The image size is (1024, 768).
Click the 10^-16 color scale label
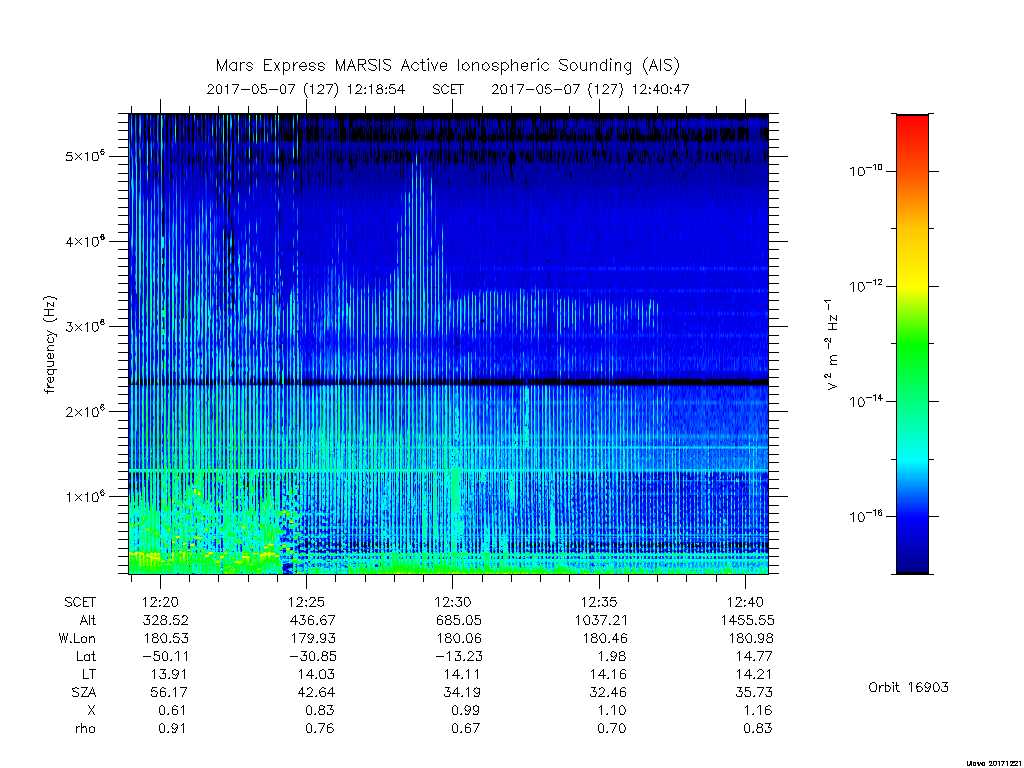pyautogui.click(x=866, y=515)
